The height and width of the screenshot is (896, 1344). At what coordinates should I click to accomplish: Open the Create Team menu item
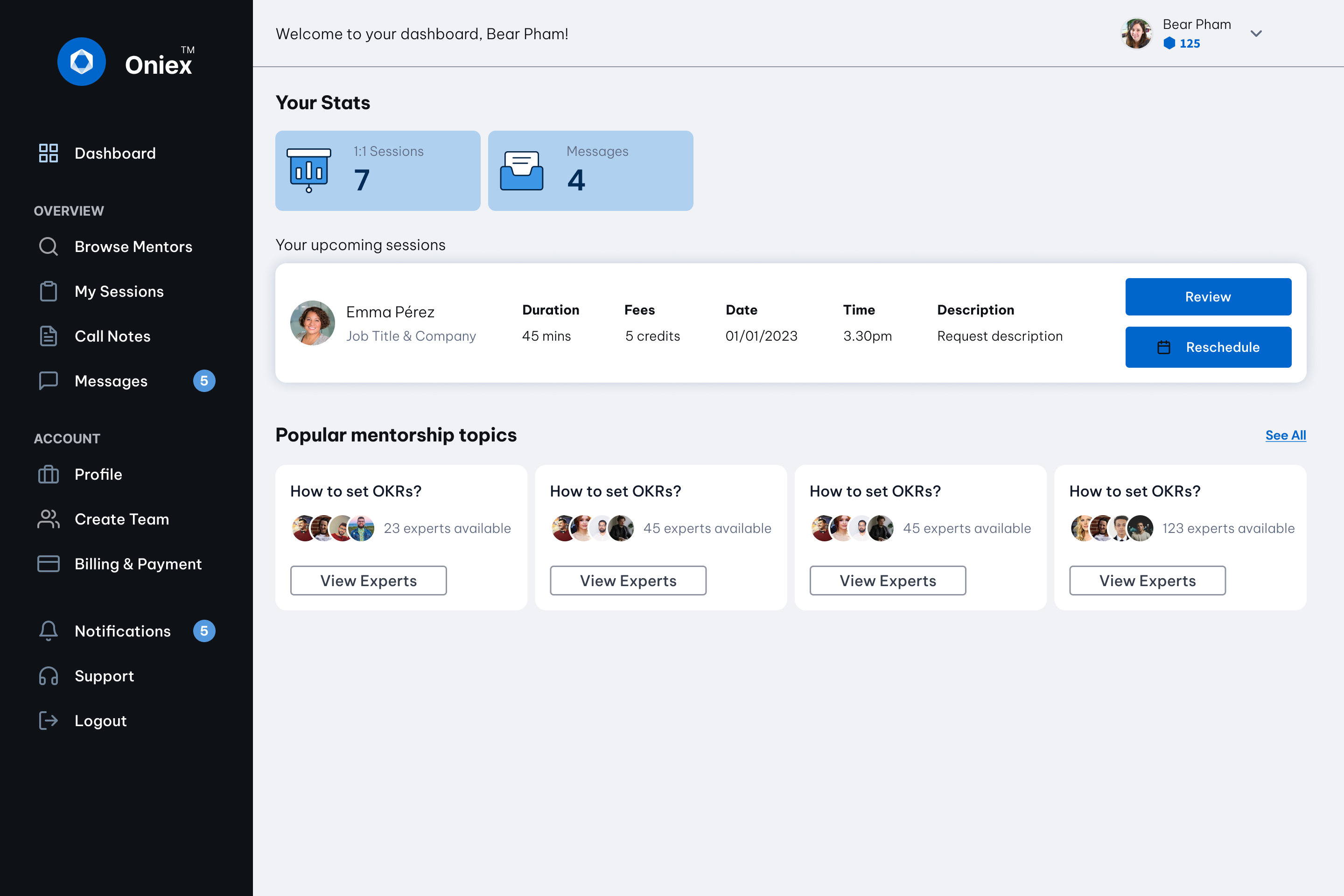point(121,519)
